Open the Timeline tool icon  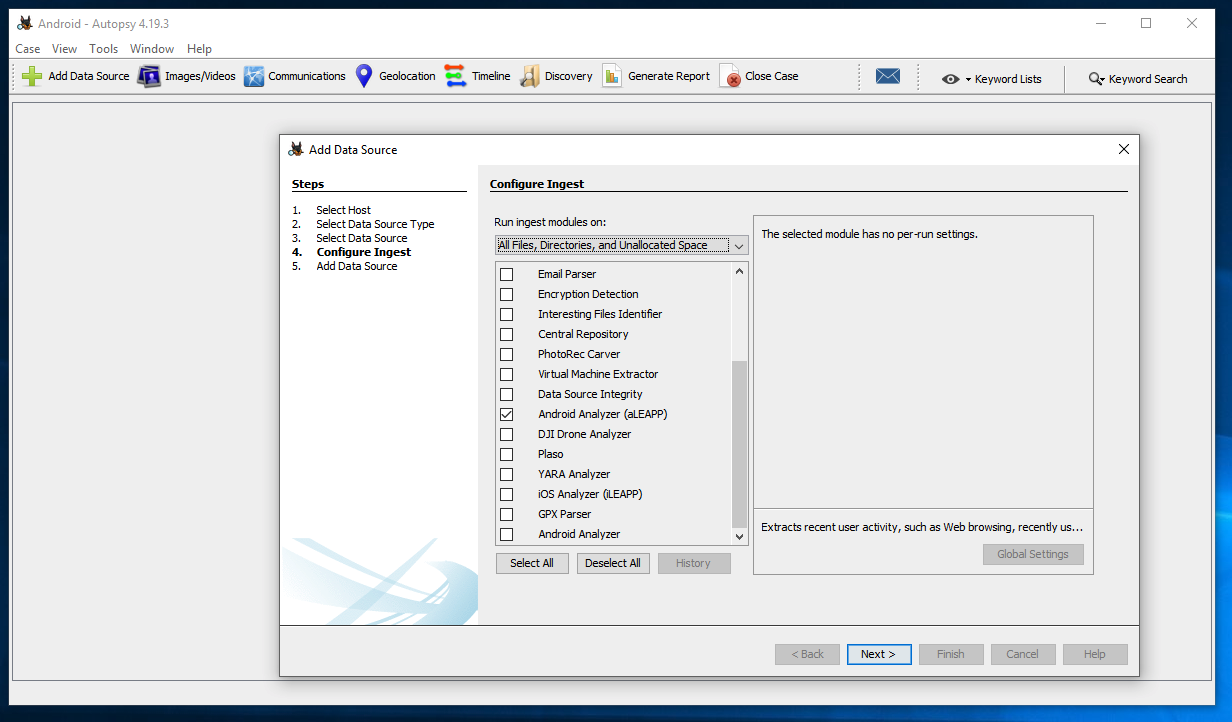(456, 76)
